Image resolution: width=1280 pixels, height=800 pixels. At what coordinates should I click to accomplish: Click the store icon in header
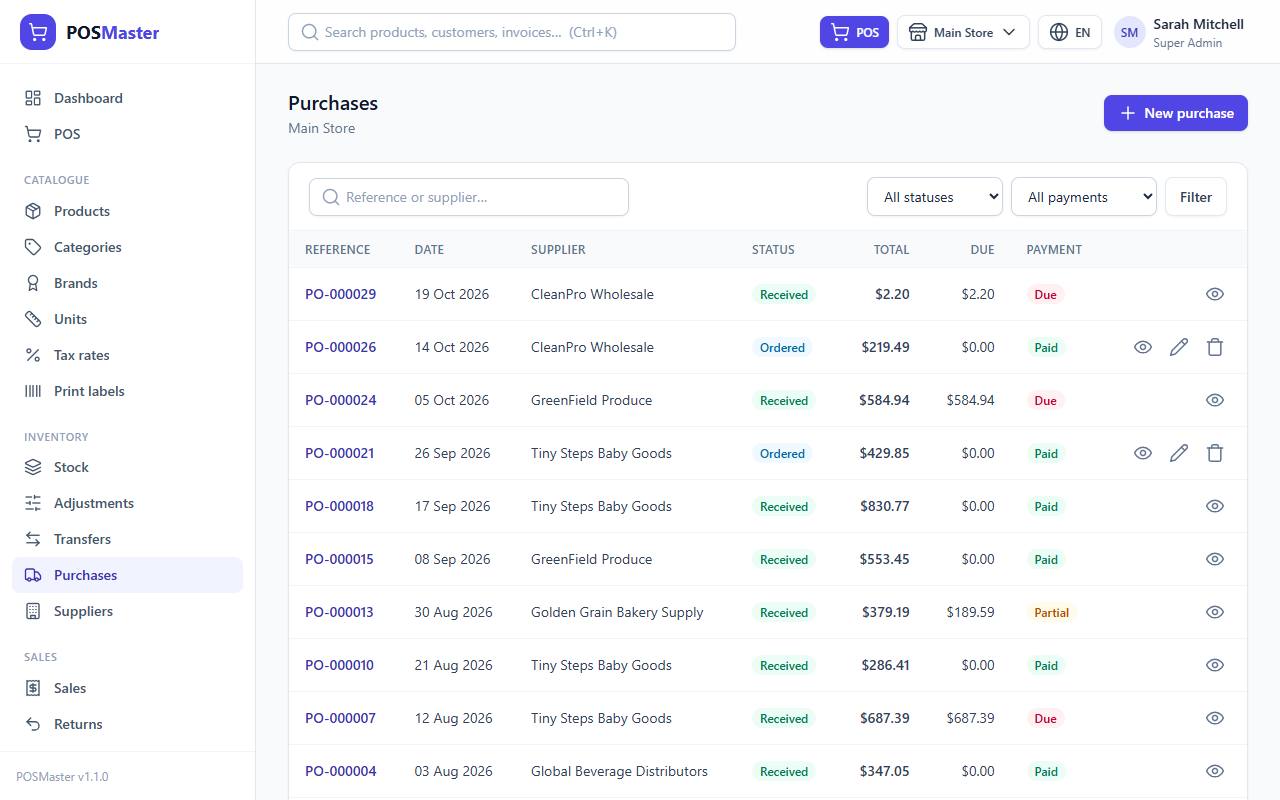917,32
